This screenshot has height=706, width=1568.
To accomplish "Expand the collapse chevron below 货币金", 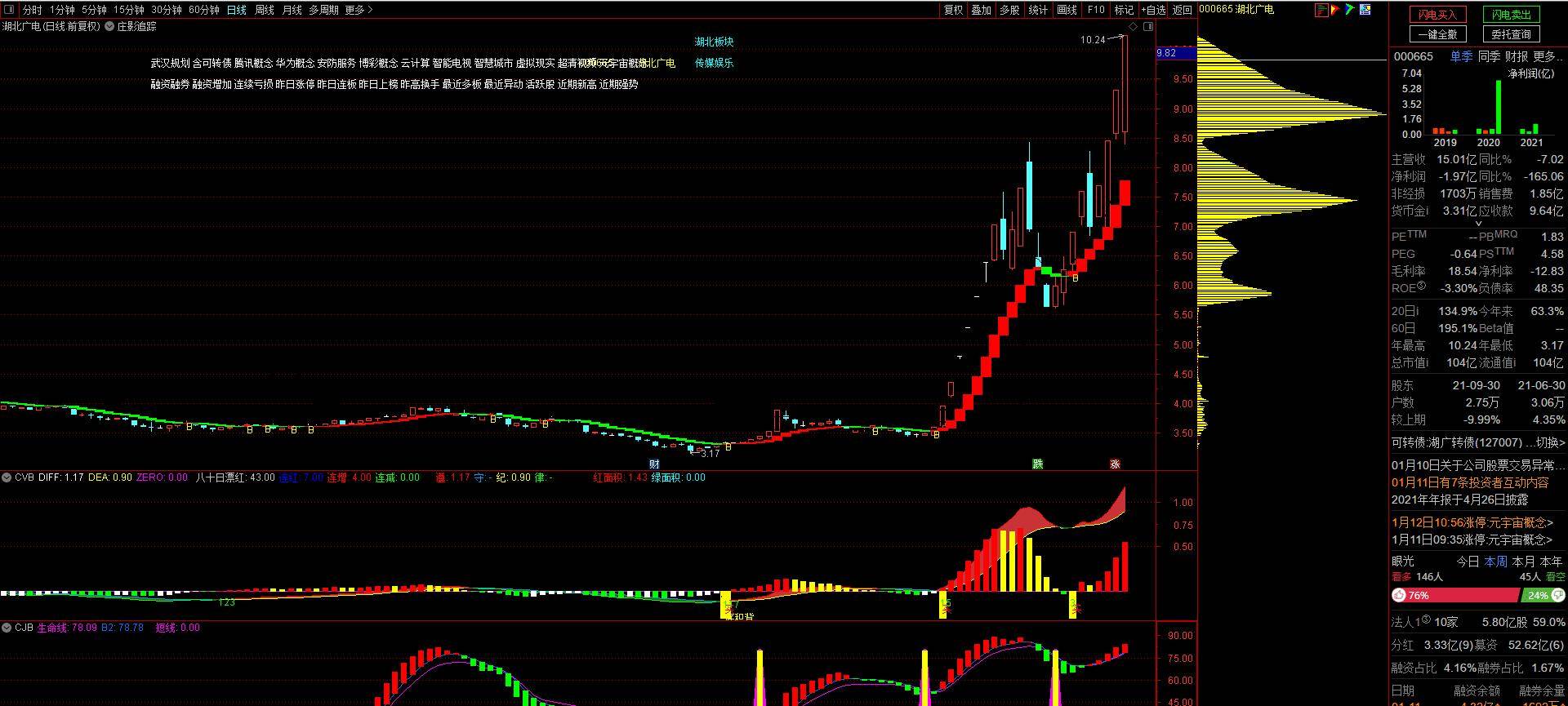I will [1478, 223].
